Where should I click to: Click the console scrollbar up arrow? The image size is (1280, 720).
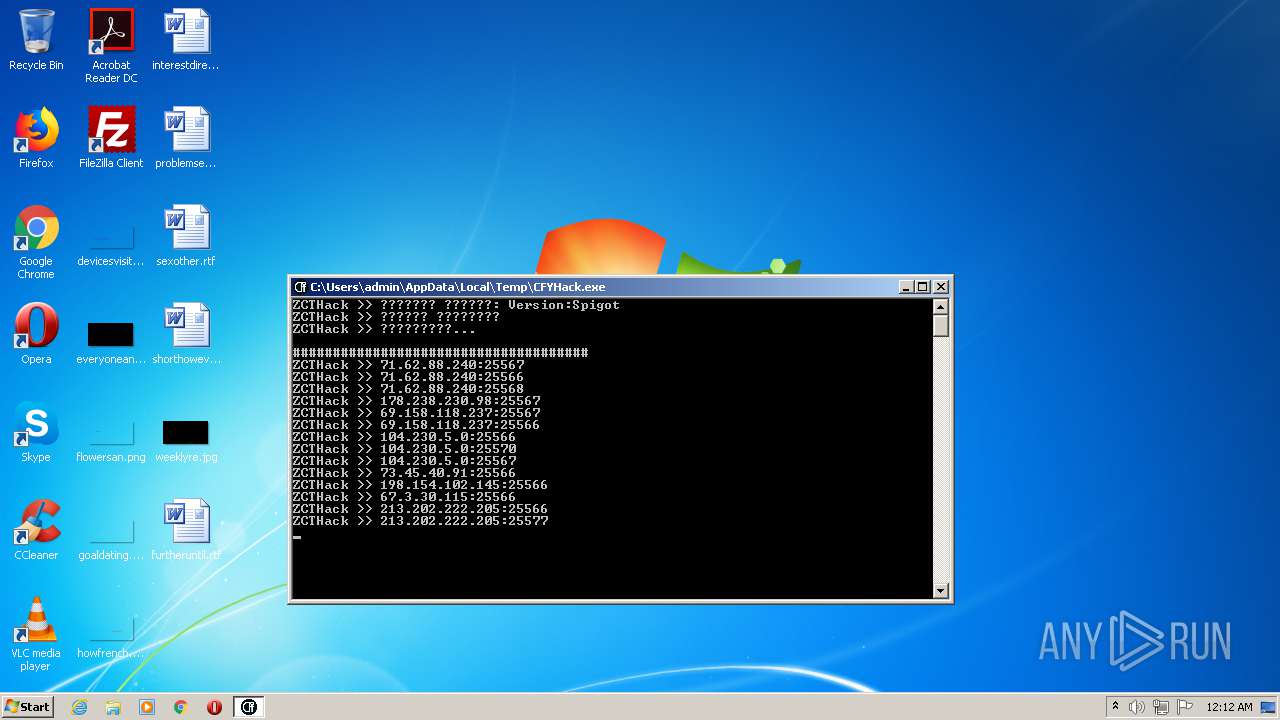point(940,306)
